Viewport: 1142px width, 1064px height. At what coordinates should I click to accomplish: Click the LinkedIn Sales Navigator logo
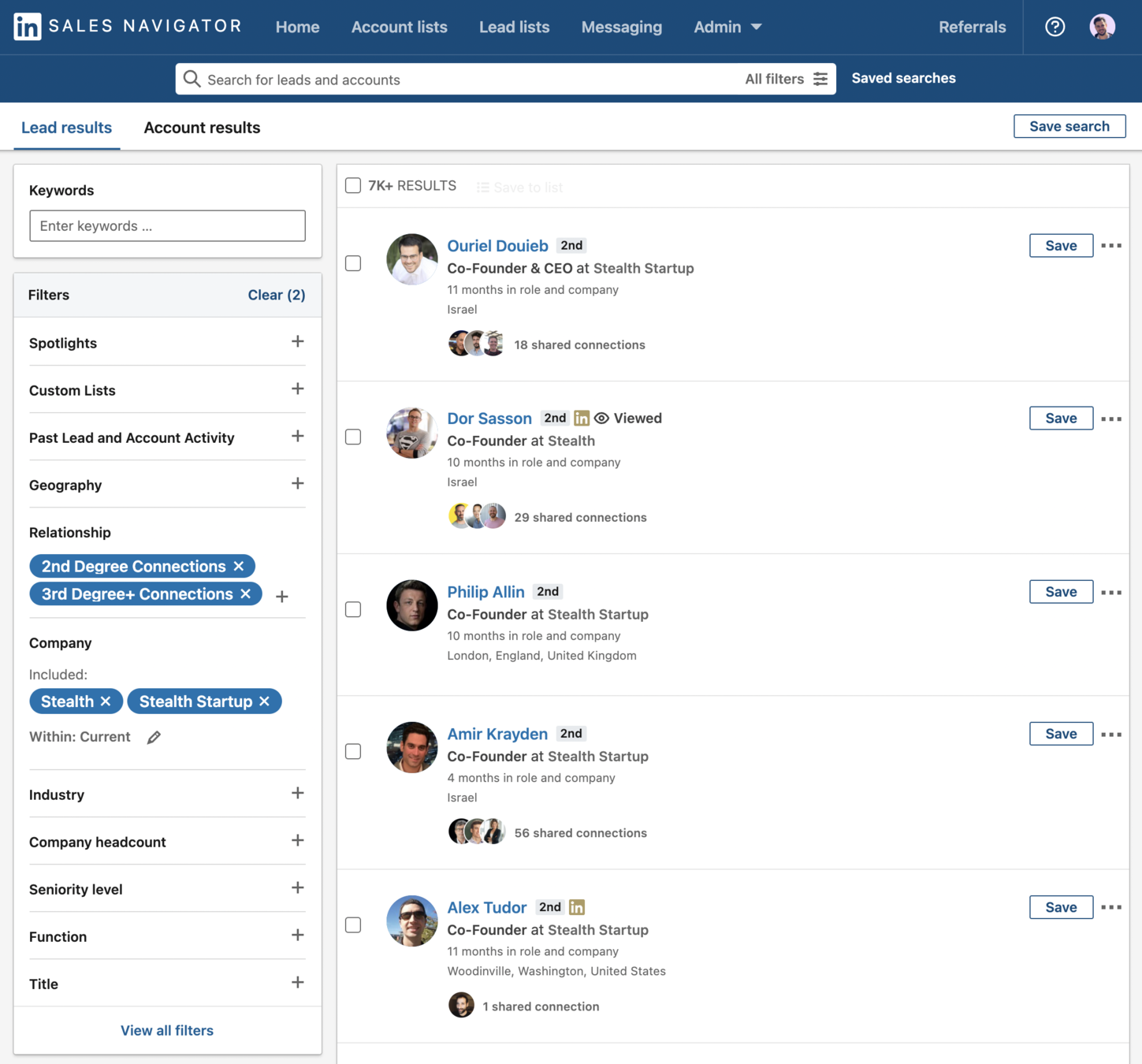point(128,26)
